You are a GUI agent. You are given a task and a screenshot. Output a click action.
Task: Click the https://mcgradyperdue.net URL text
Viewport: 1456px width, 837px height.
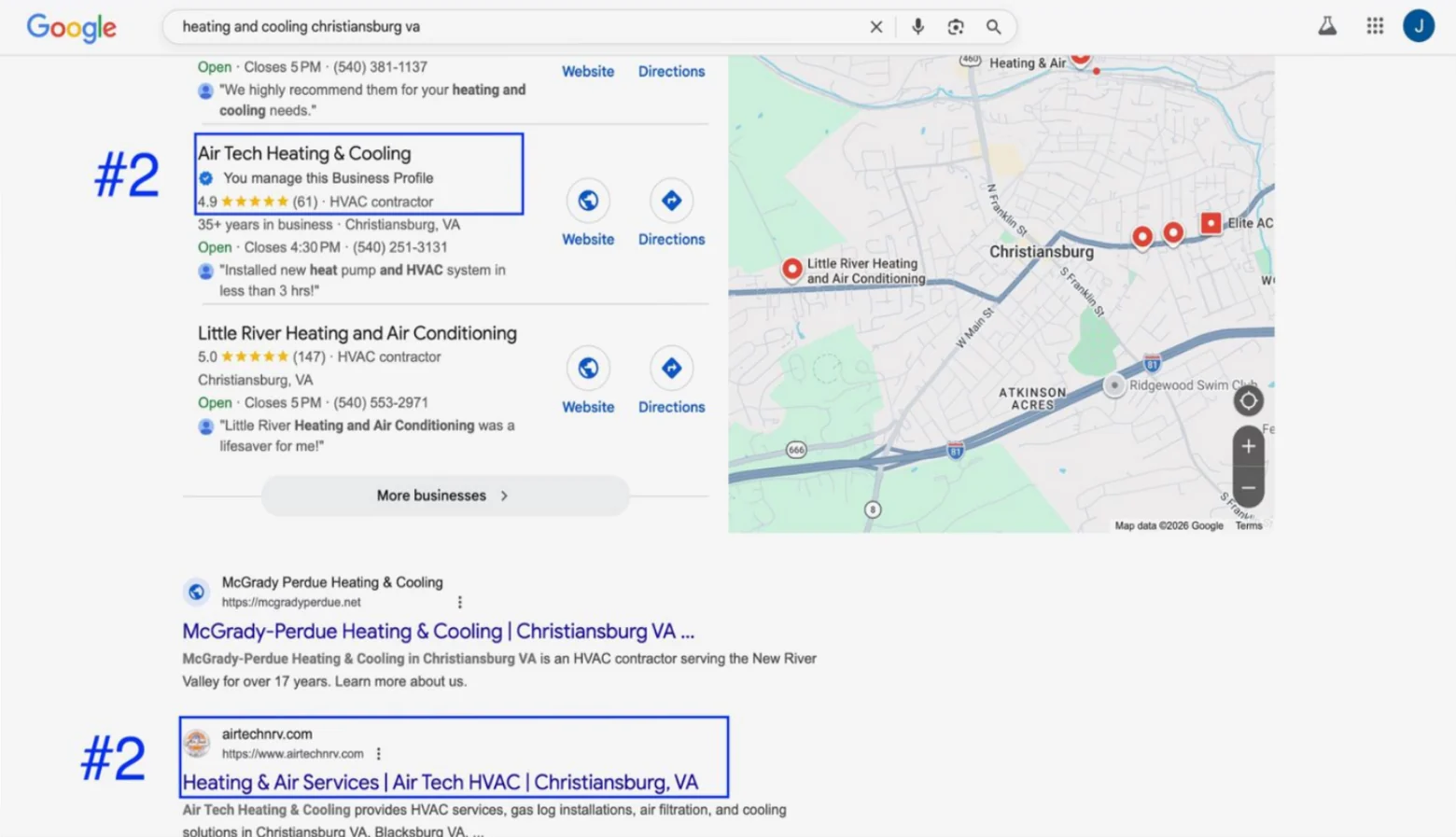(291, 603)
